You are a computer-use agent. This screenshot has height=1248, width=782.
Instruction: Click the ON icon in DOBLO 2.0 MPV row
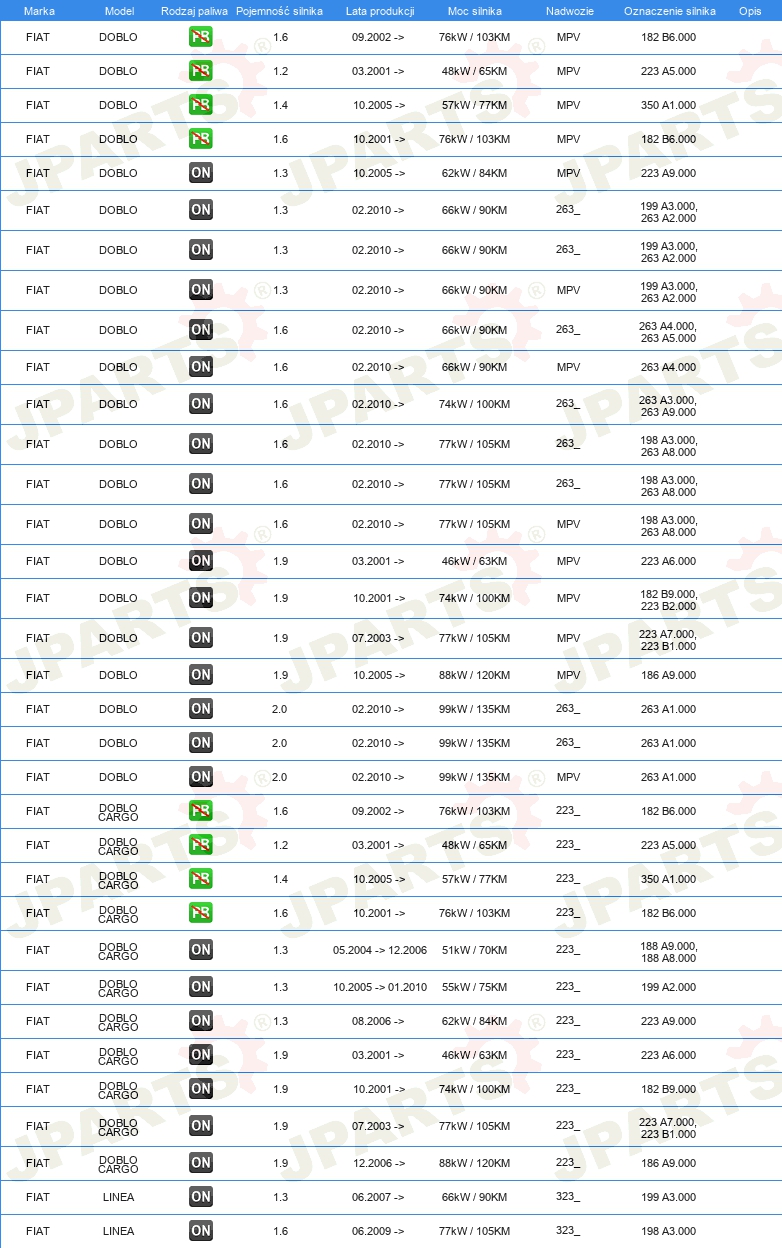tap(201, 777)
